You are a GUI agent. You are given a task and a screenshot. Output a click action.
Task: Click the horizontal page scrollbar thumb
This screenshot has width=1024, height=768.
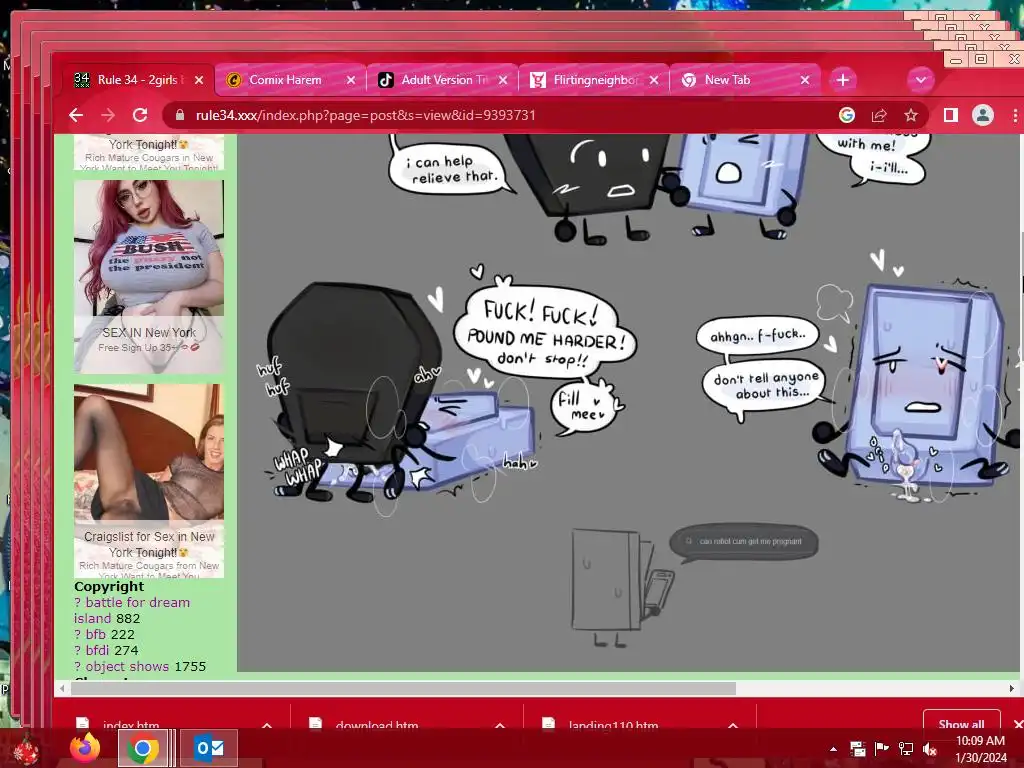tap(403, 688)
